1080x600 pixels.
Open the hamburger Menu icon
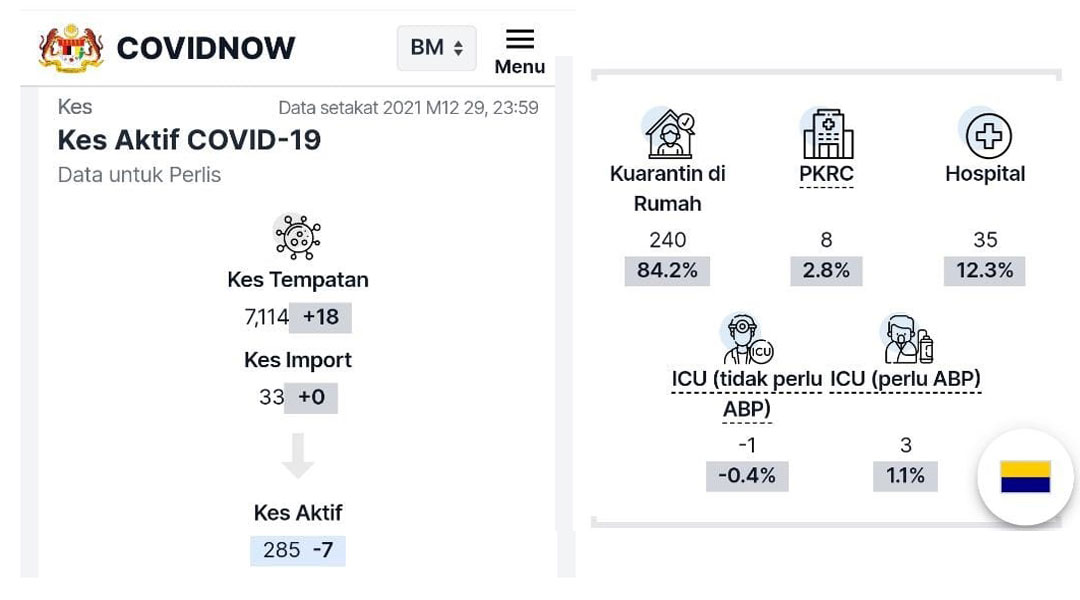point(520,39)
